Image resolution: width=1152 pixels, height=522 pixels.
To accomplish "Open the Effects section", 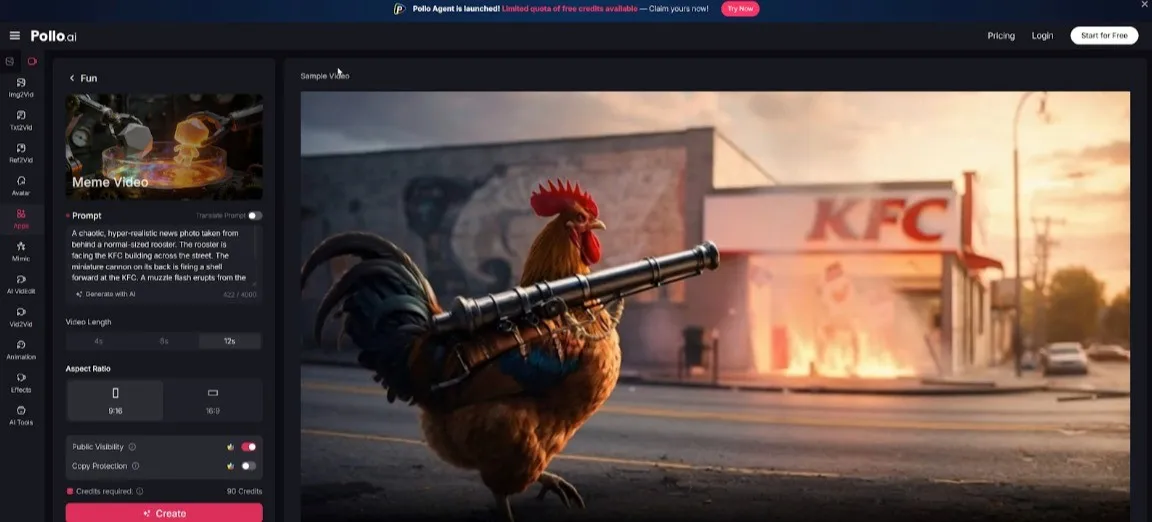I will [x=21, y=382].
